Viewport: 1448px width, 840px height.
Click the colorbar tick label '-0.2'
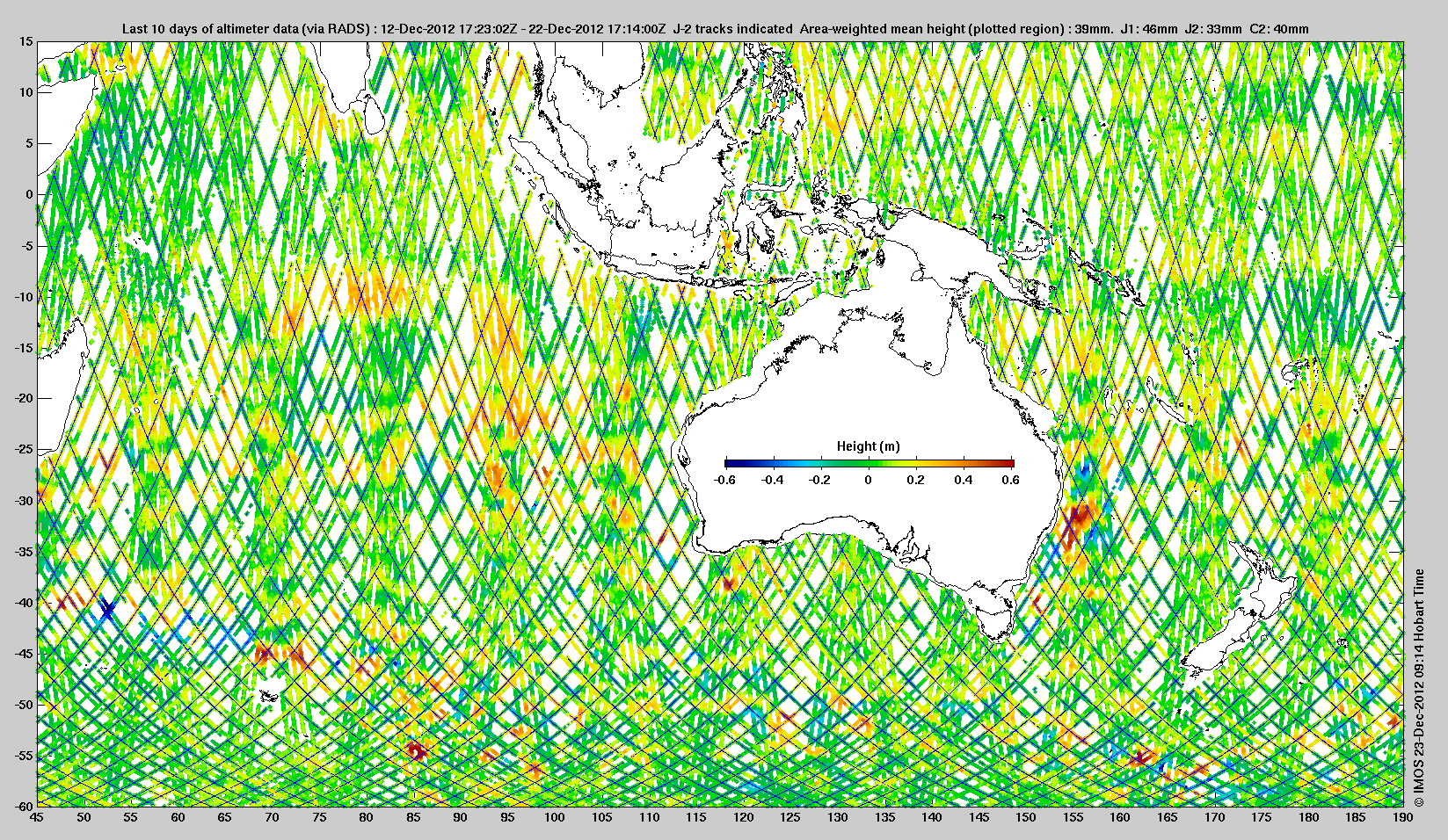[821, 480]
